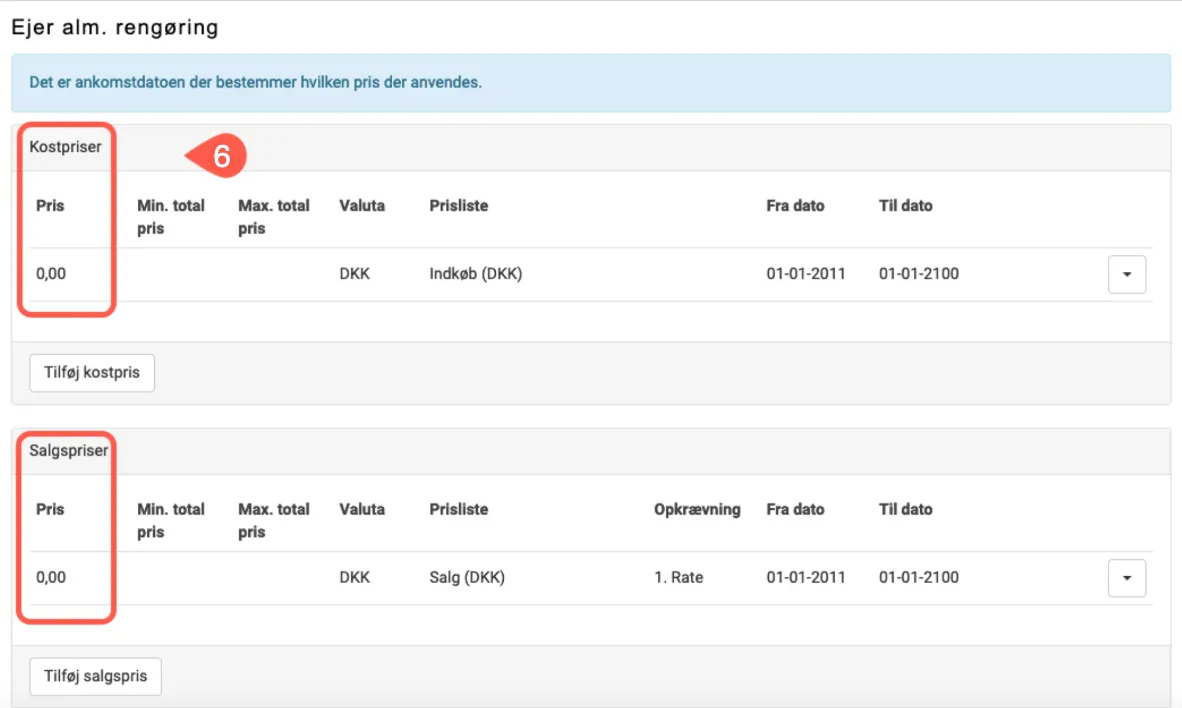Image resolution: width=1182 pixels, height=708 pixels.
Task: Click the Tilføj kostpris button
Action: point(92,372)
